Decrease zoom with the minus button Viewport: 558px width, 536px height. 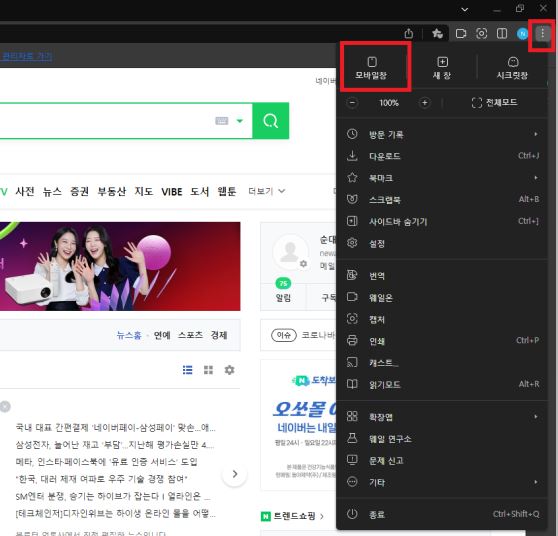[x=352, y=103]
